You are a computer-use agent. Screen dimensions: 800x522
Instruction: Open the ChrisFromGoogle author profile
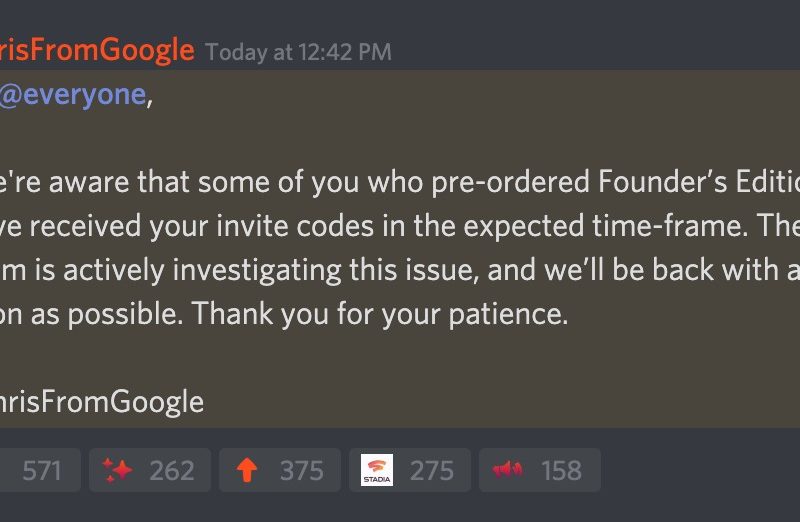pos(96,50)
